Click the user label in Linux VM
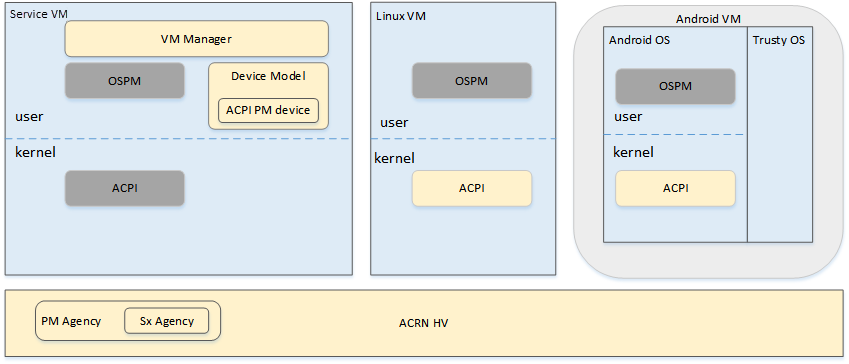Screen dimensions: 849x364 click(x=394, y=122)
